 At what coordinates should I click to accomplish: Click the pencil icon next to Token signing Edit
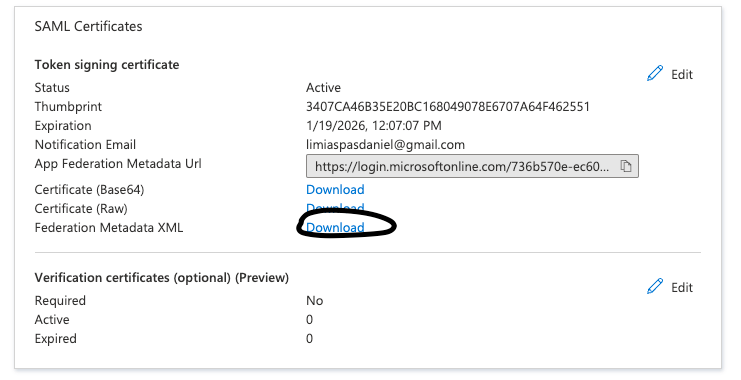(x=655, y=73)
